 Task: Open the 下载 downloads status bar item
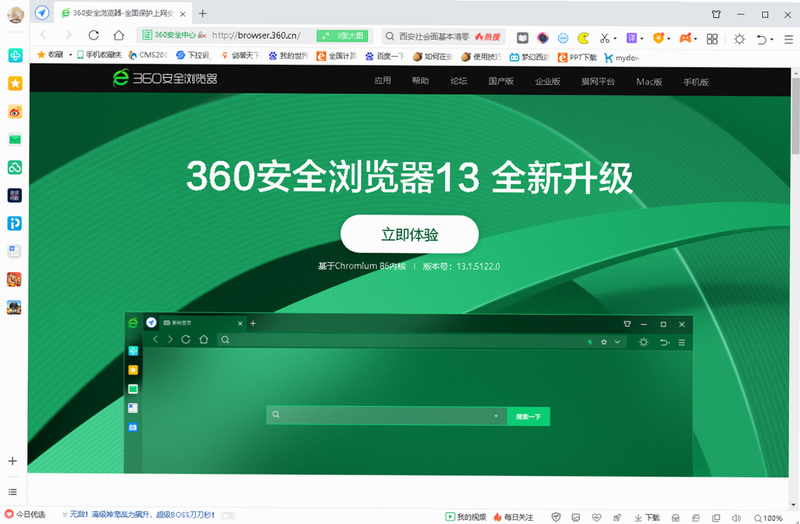tap(647, 517)
